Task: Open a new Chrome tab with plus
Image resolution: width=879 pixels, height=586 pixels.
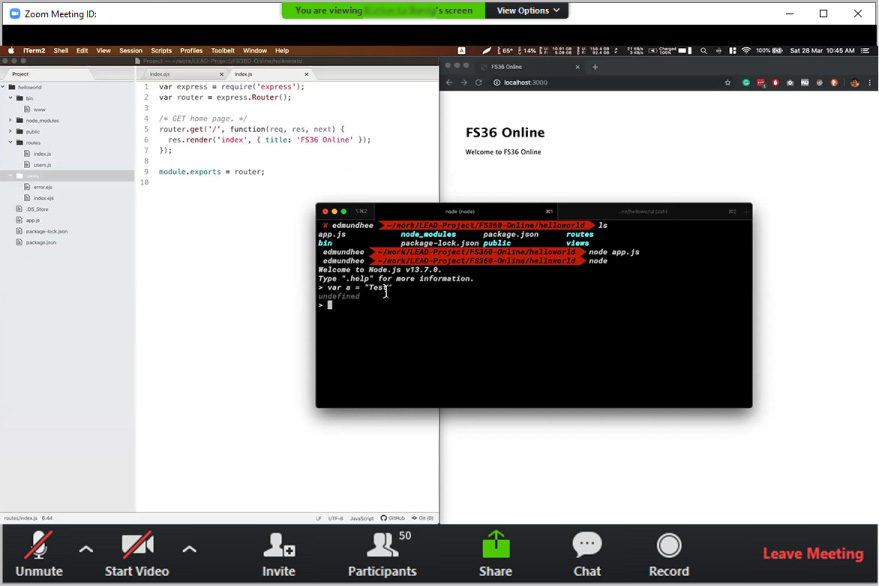Action: click(595, 67)
